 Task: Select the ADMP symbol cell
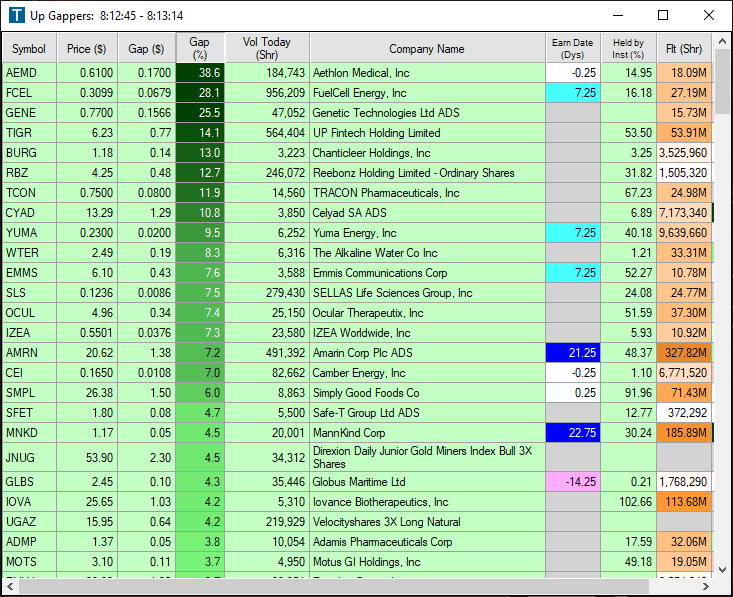(29, 542)
